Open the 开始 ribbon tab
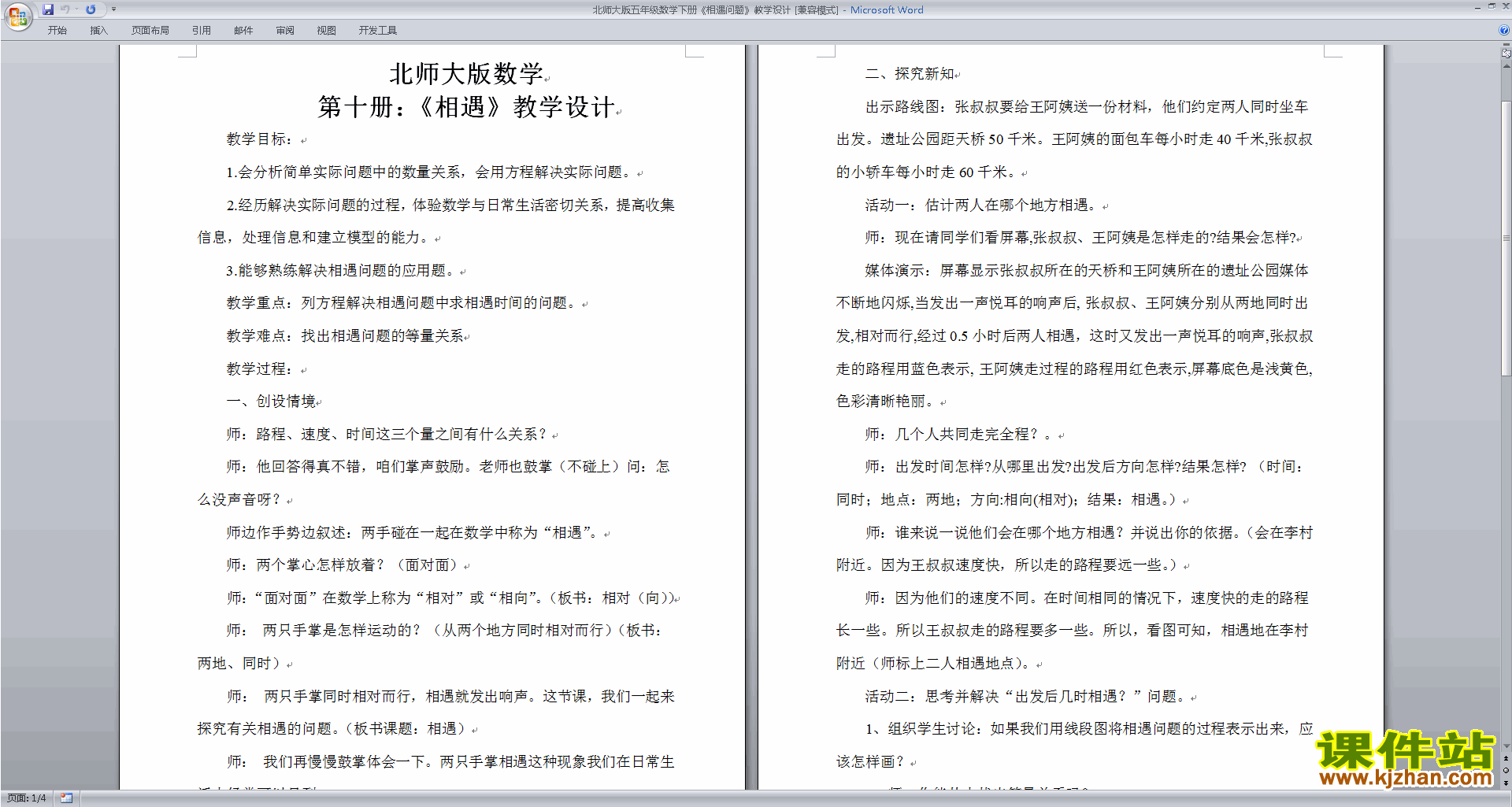Image resolution: width=1512 pixels, height=807 pixels. coord(57,30)
